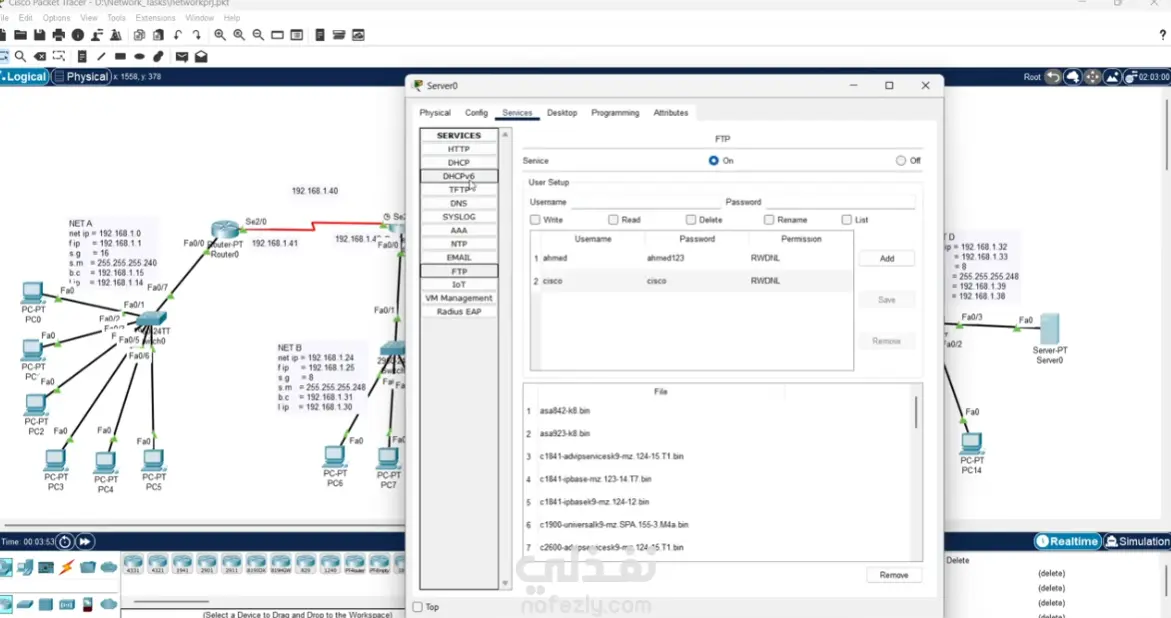Click the Paste icon in main toolbar

click(x=158, y=35)
